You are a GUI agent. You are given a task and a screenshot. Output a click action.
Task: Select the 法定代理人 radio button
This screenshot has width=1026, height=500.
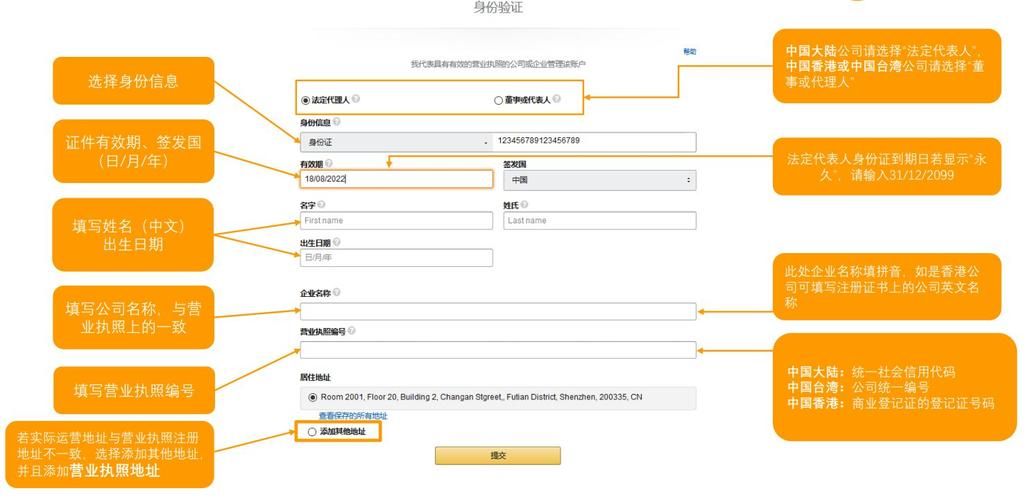305,101
